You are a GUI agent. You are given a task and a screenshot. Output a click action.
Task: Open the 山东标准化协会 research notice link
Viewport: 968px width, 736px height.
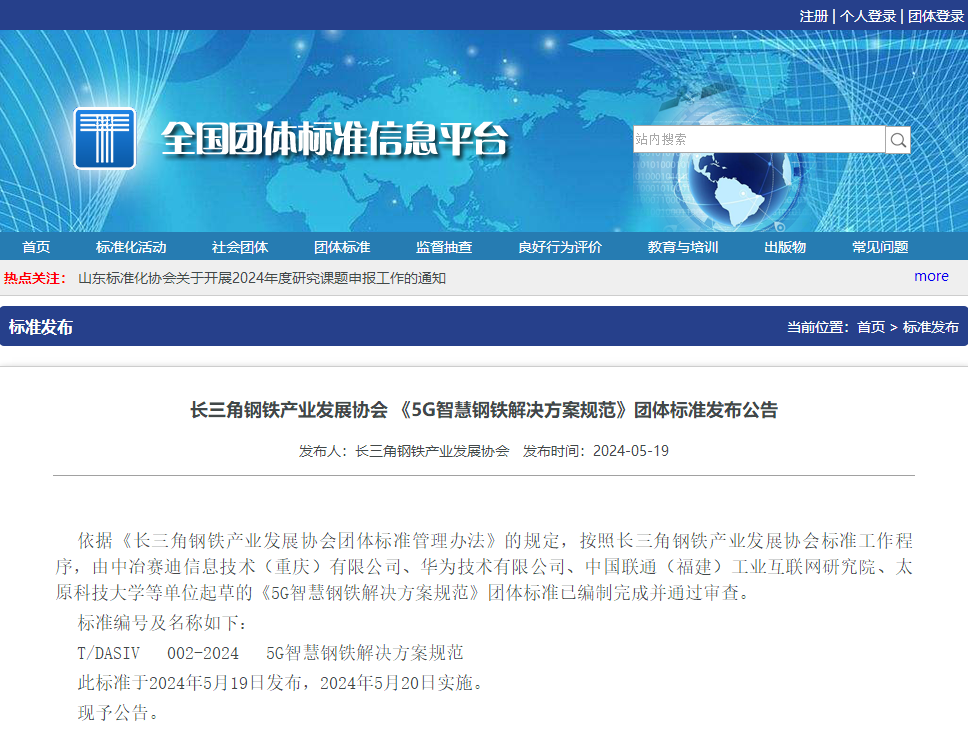pyautogui.click(x=262, y=278)
